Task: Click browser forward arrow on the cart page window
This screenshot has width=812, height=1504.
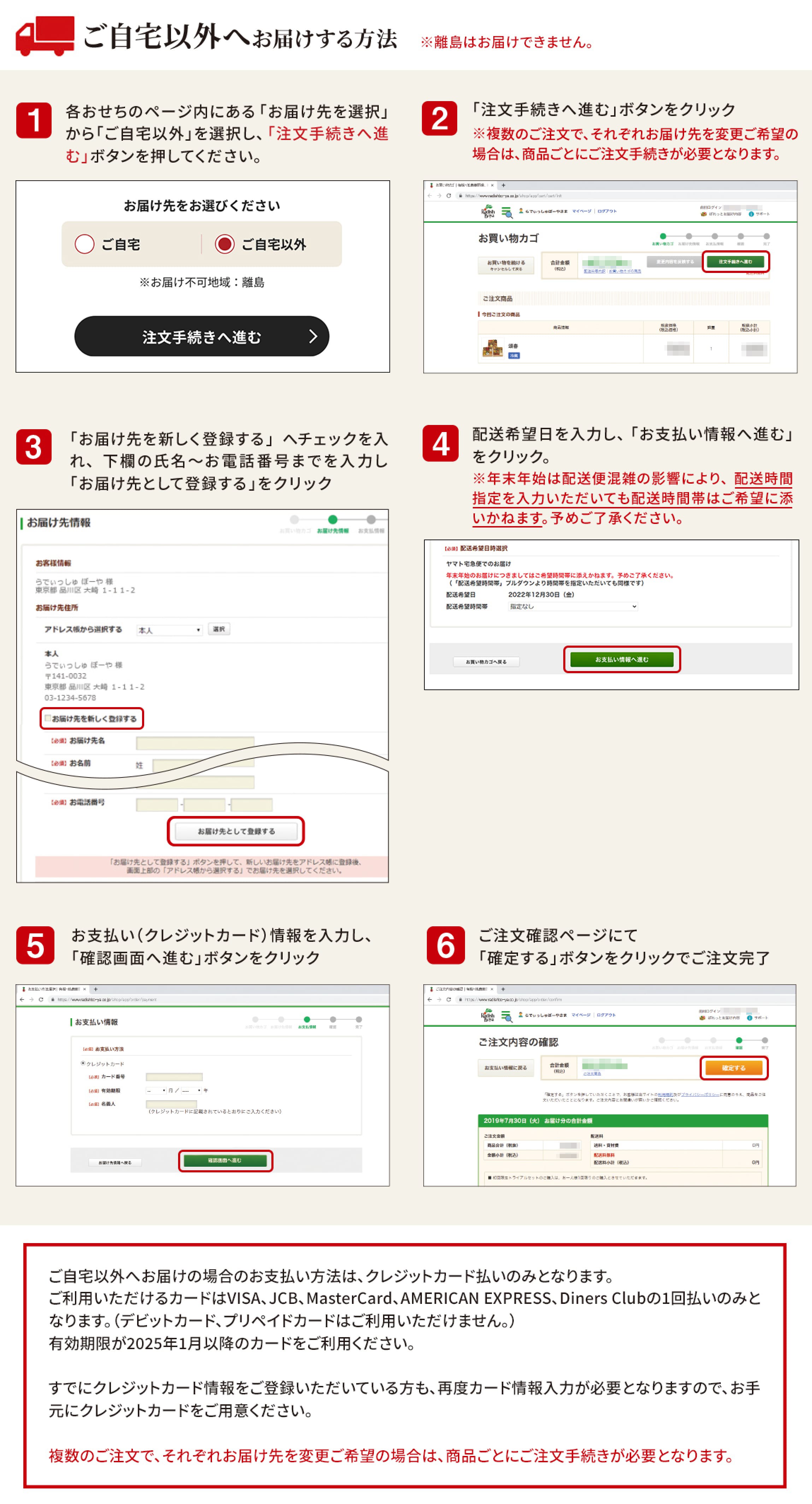Action: click(x=439, y=196)
